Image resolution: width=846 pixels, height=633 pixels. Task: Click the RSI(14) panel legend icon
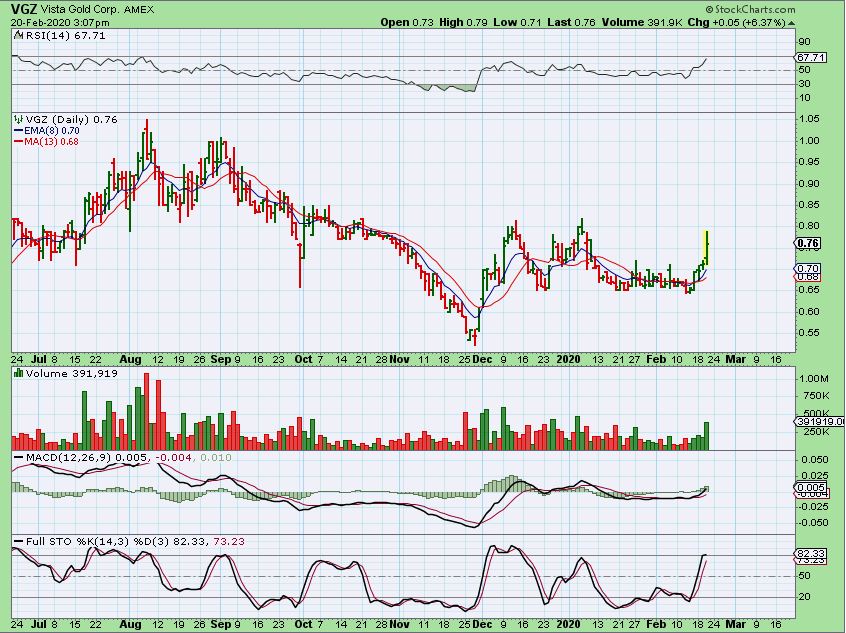click(18, 36)
